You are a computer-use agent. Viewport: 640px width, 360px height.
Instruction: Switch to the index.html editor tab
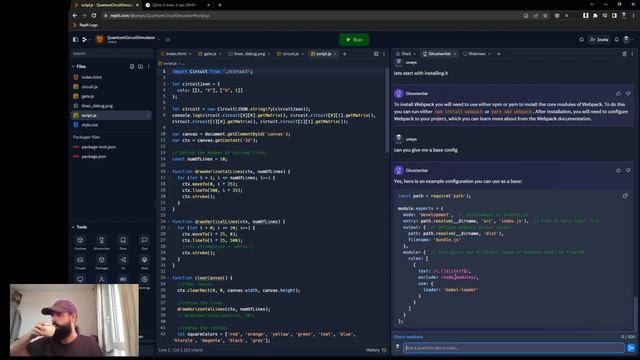[x=176, y=54]
